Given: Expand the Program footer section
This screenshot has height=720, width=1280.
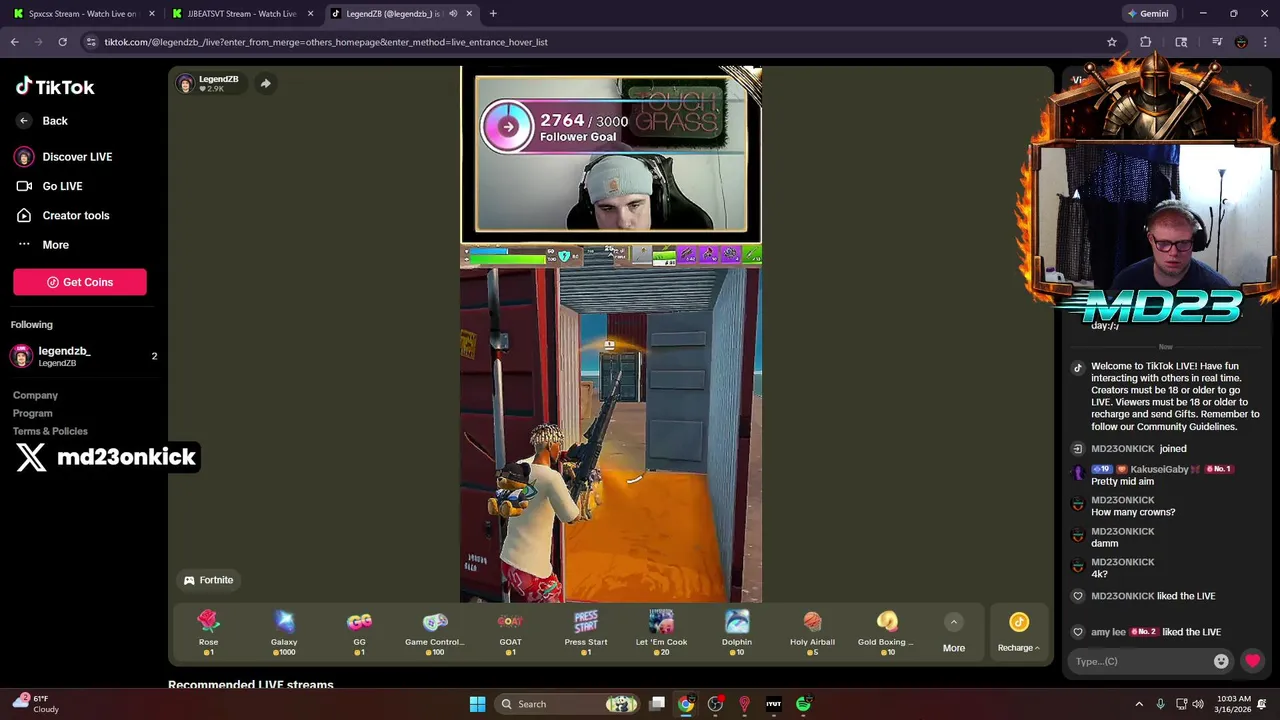Looking at the screenshot, I should point(32,413).
